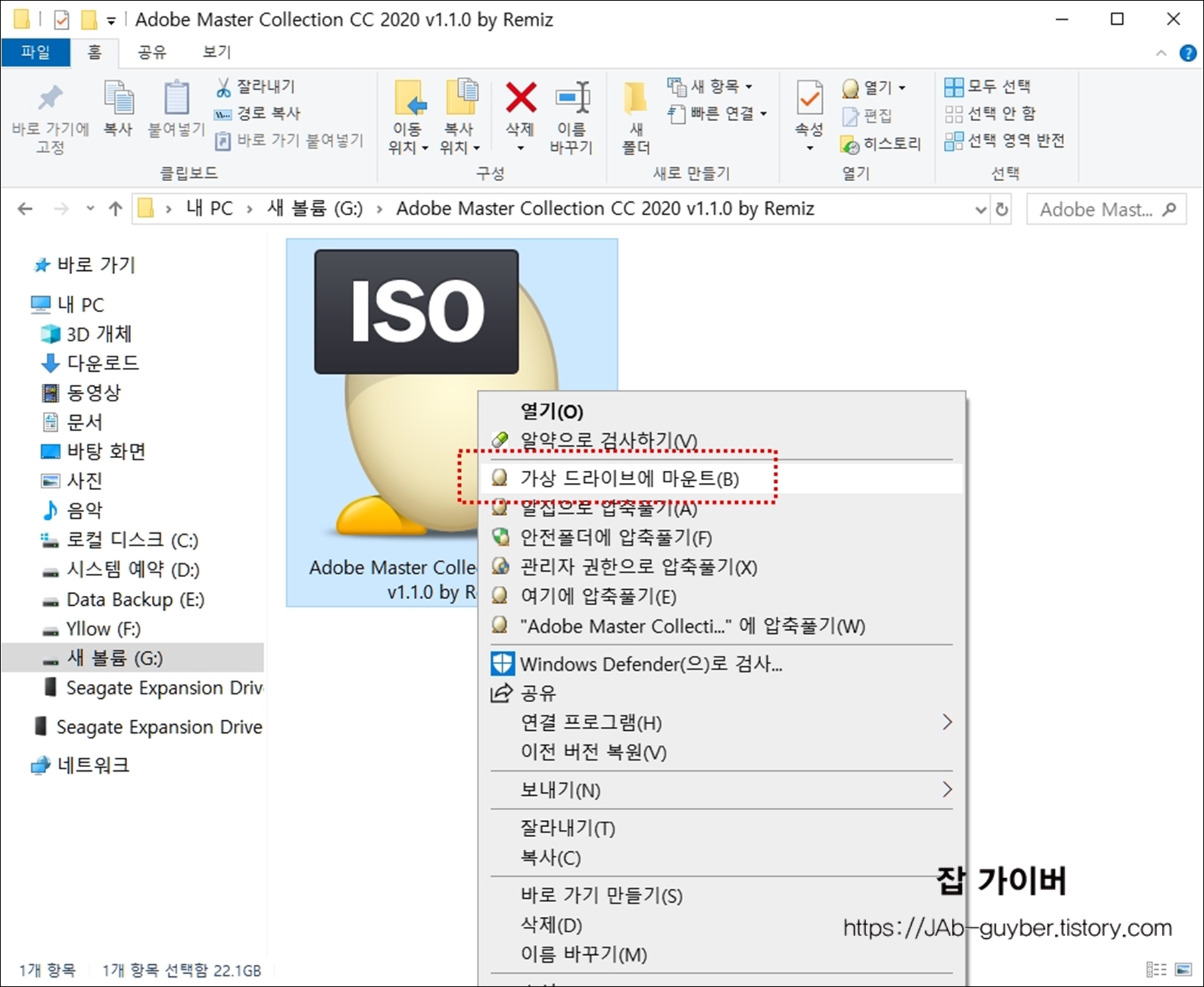The height and width of the screenshot is (987, 1204).
Task: Click the Paste (붙여넣기) clipboard icon
Action: pyautogui.click(x=177, y=98)
